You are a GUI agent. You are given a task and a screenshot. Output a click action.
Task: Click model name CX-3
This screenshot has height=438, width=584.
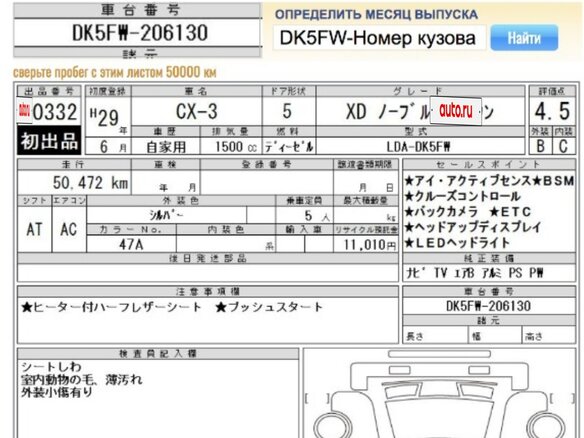(196, 111)
